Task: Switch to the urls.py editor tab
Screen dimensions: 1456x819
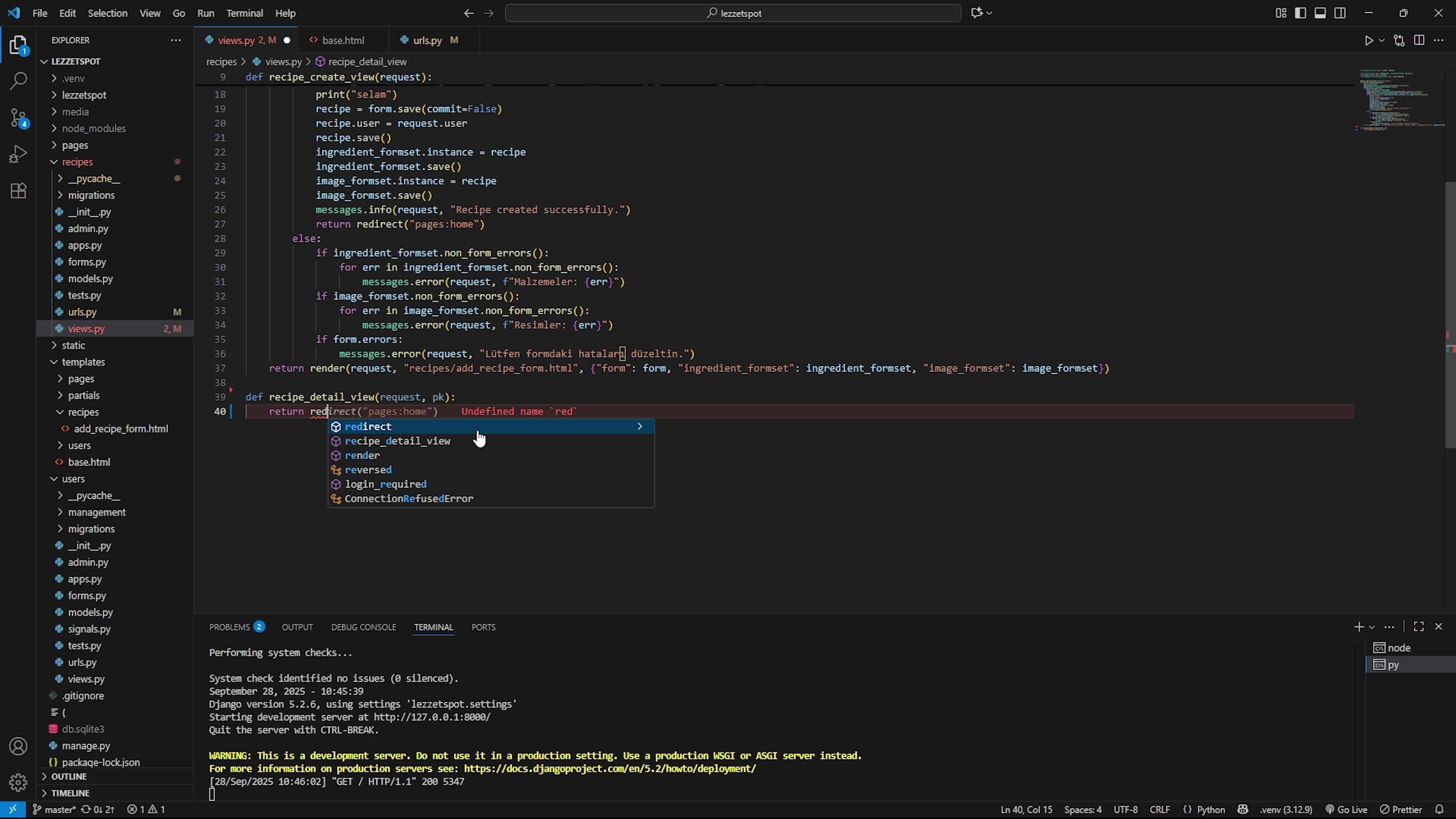Action: (427, 40)
